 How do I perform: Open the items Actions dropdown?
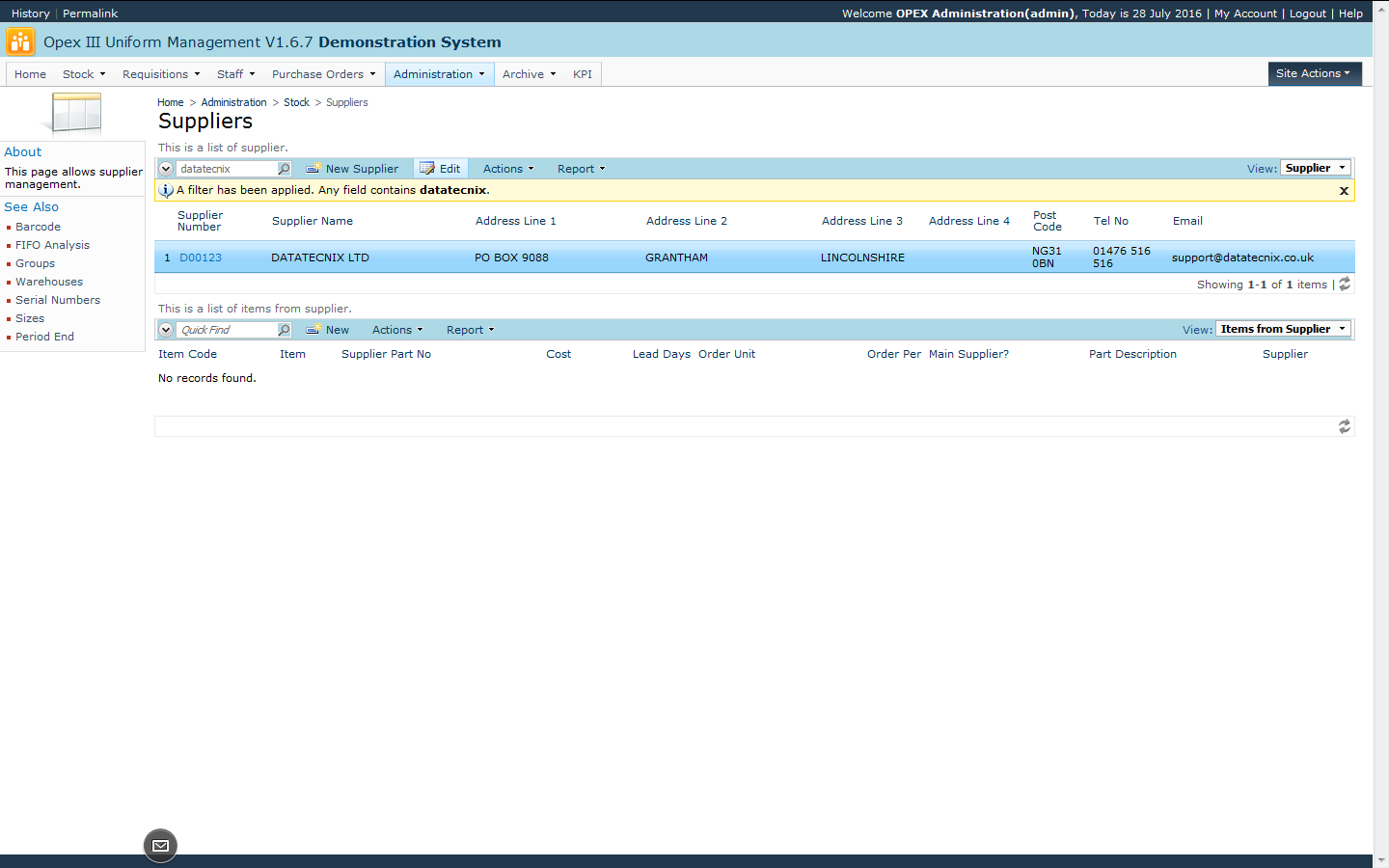[x=397, y=330]
